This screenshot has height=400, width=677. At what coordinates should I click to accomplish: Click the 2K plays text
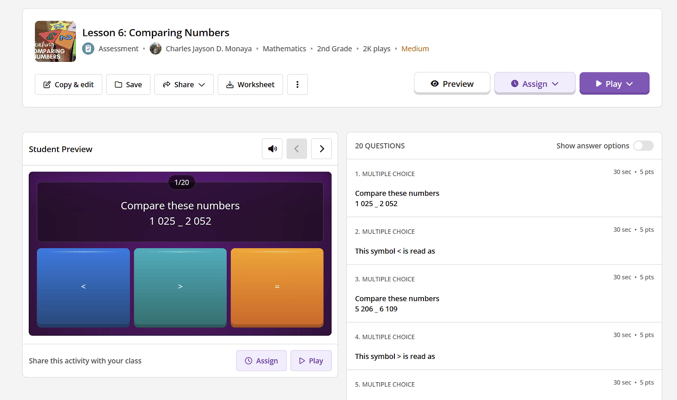[x=376, y=49]
